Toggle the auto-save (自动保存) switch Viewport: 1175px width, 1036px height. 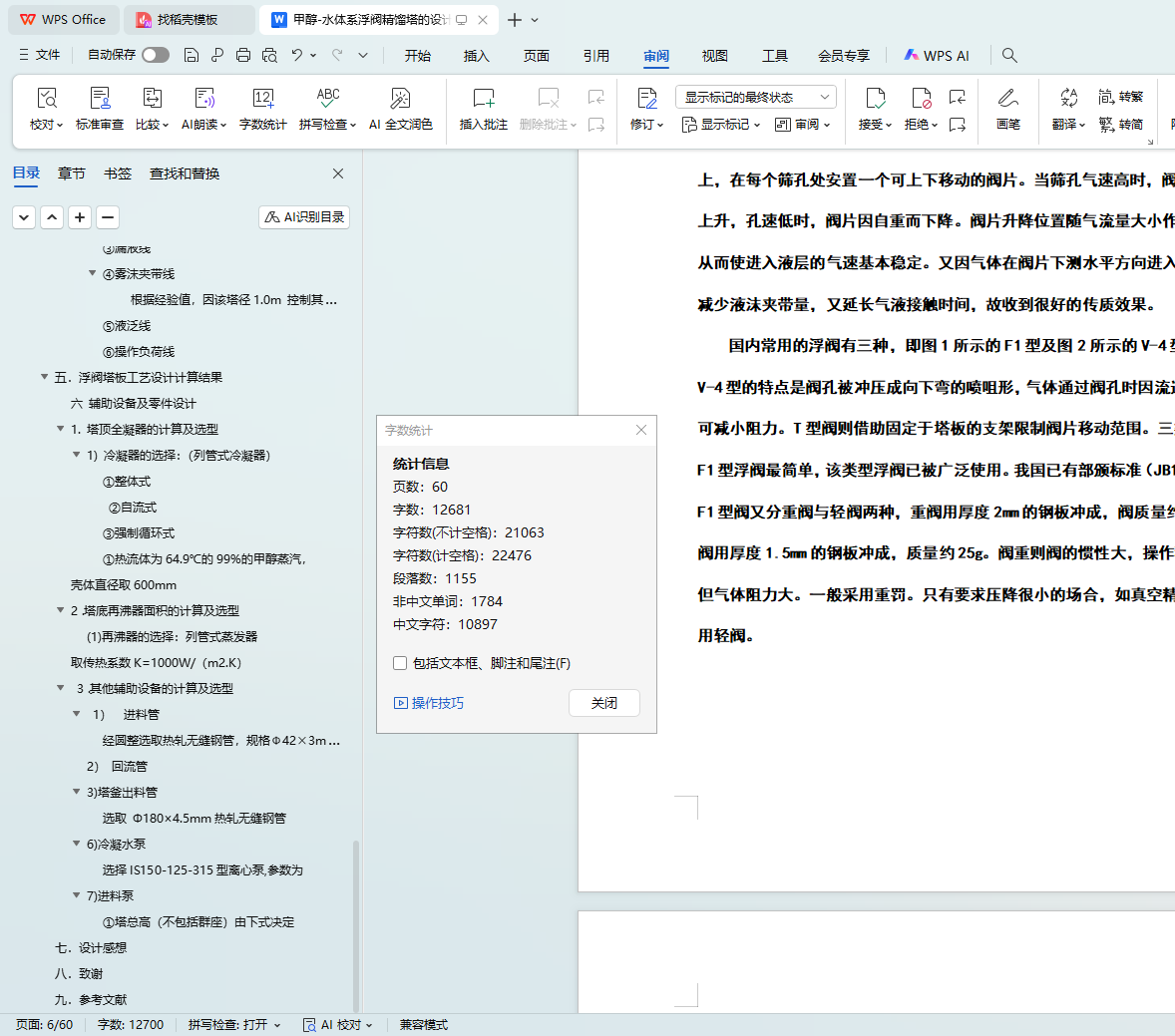pos(156,55)
